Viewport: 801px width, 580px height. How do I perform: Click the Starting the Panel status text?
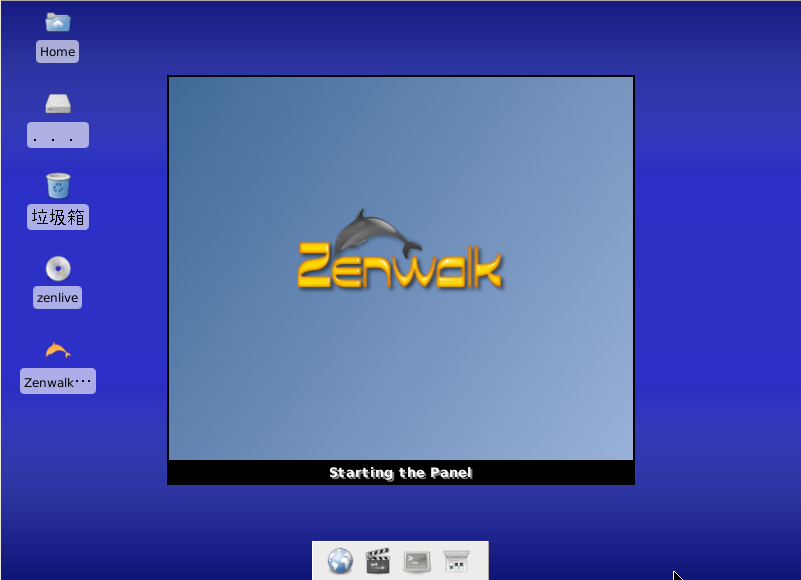(x=400, y=472)
